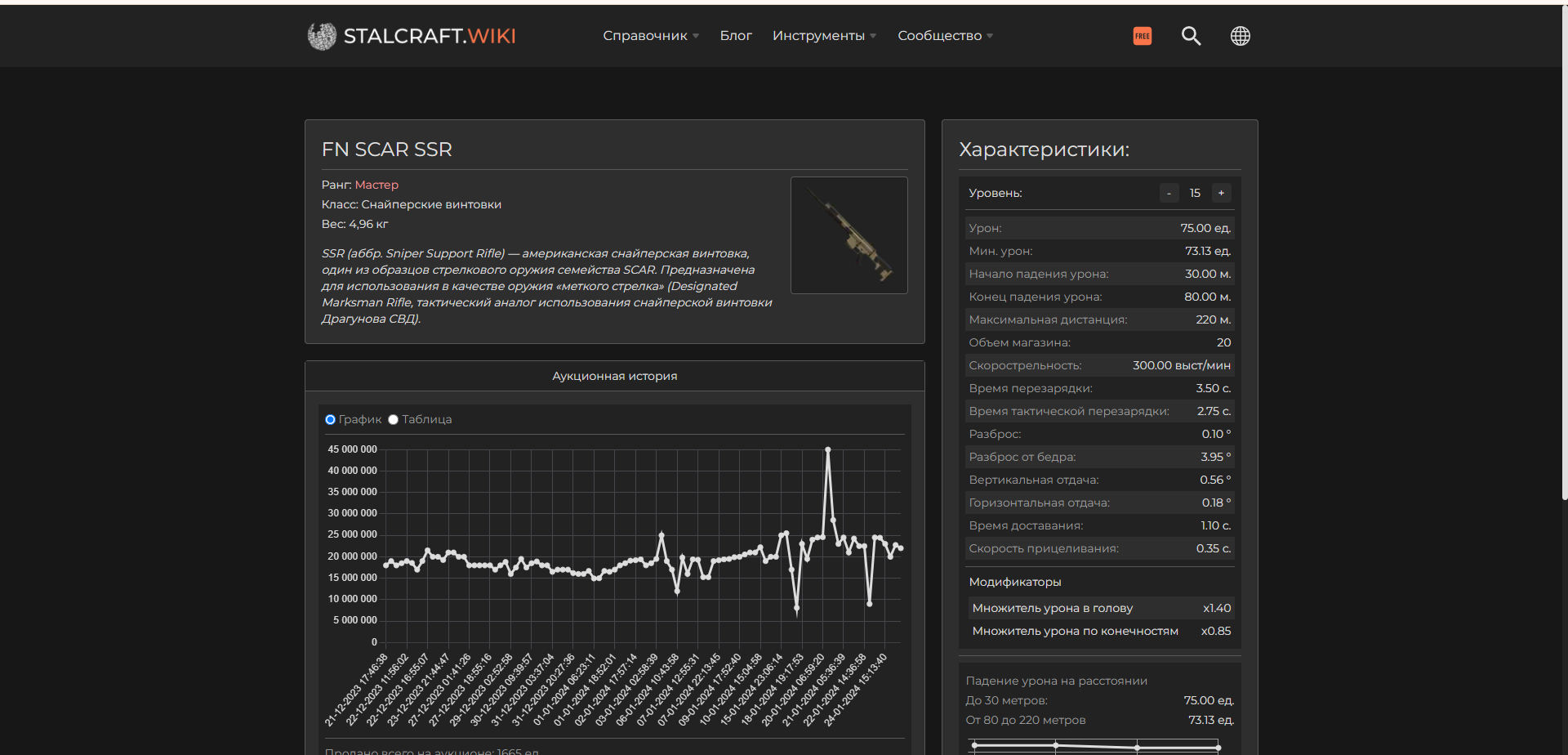
Task: Click the Аукционная история section header
Action: pyautogui.click(x=614, y=376)
